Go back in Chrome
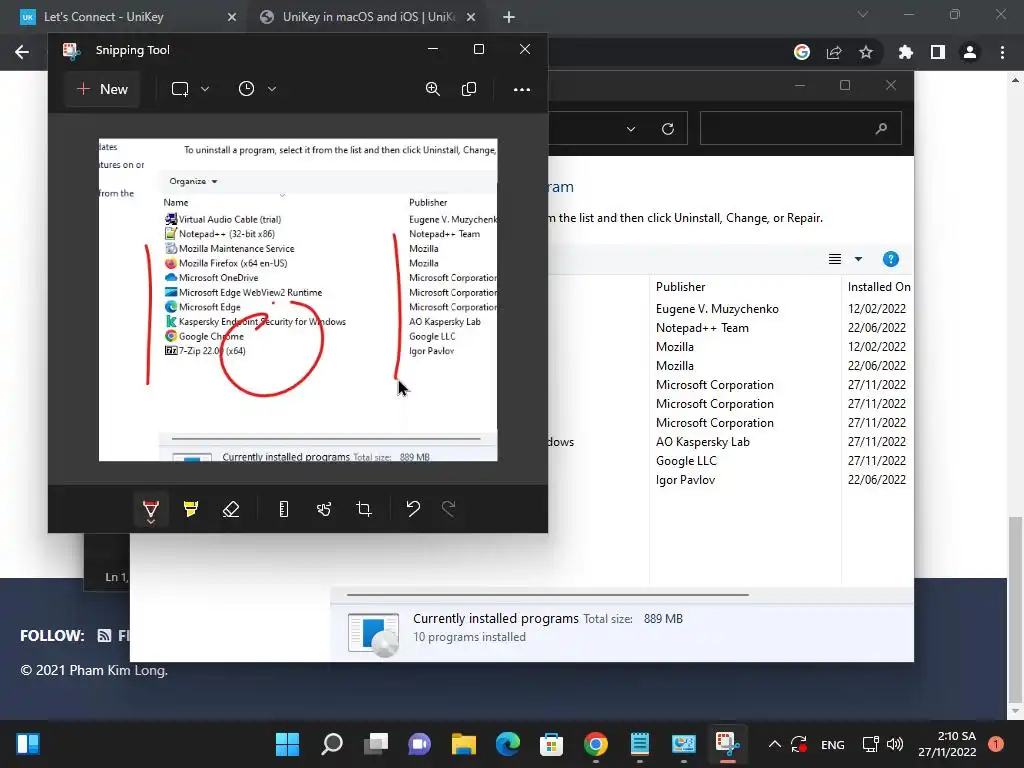Screen dimensions: 1024x768 click(22, 52)
